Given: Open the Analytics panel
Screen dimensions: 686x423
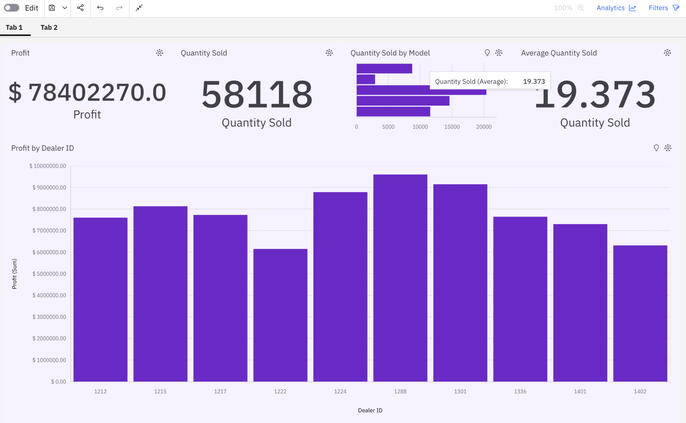Looking at the screenshot, I should click(x=616, y=8).
